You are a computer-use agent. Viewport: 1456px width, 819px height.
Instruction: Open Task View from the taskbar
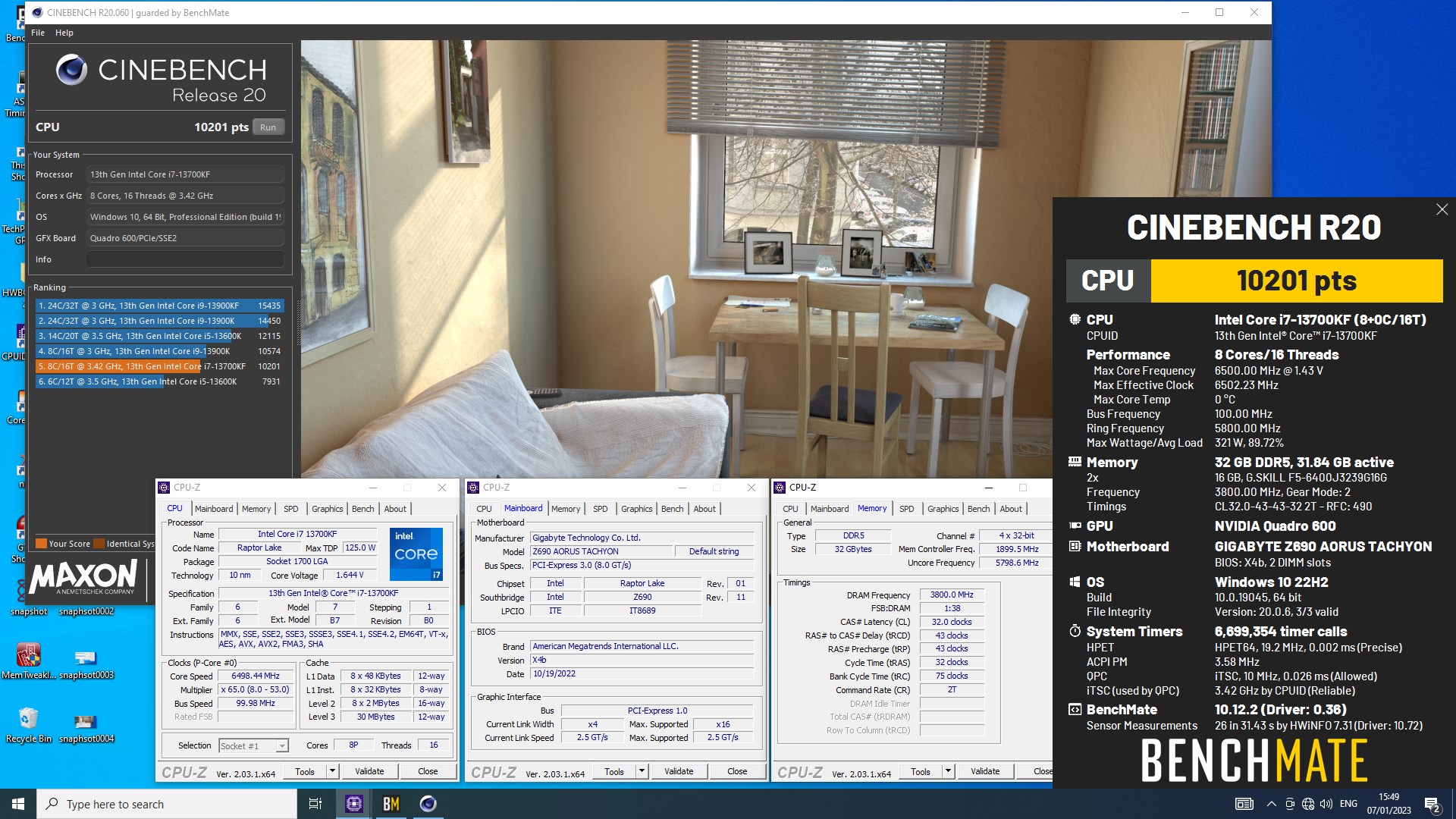point(315,804)
